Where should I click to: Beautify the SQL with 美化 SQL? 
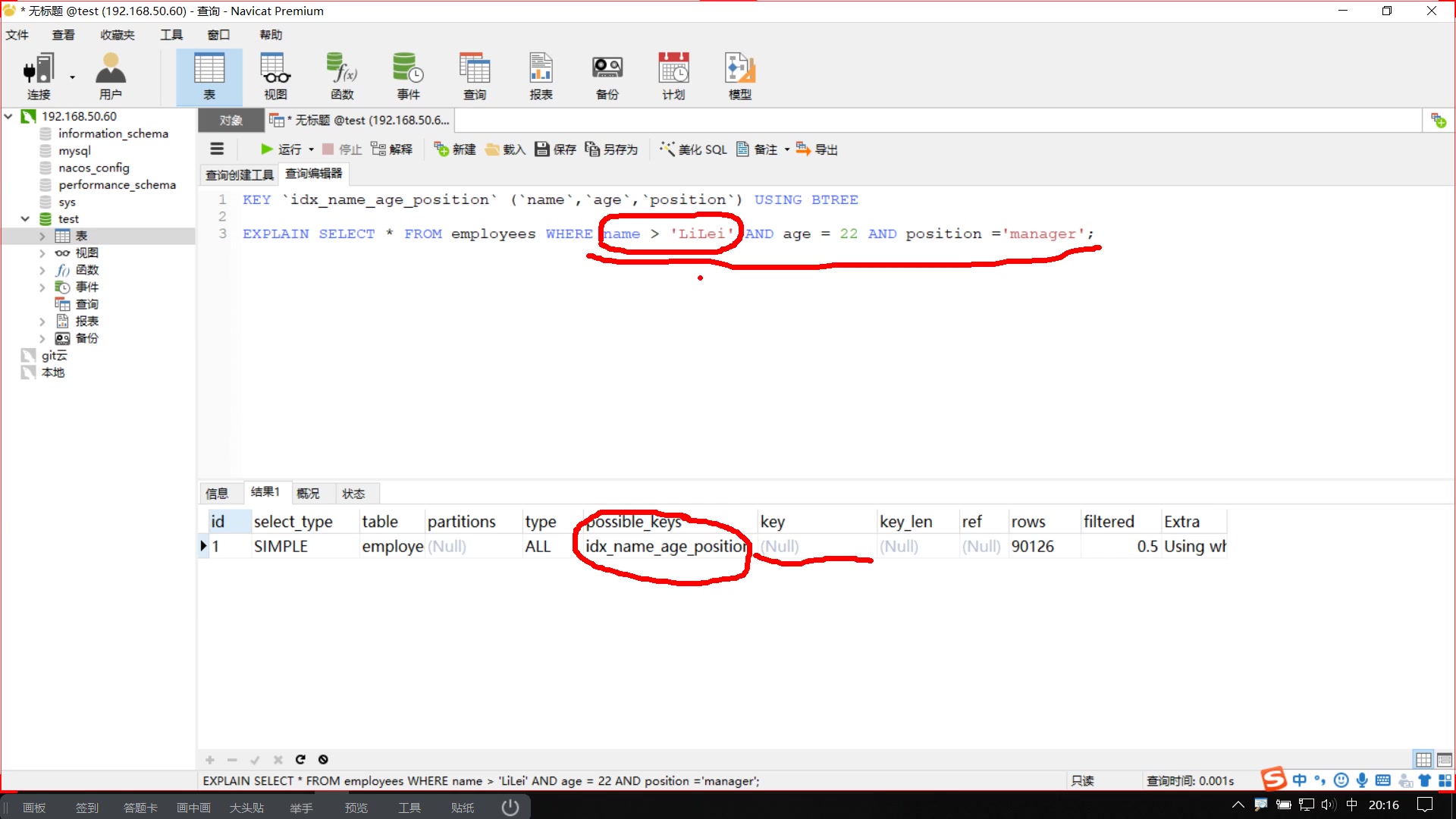[x=693, y=149]
